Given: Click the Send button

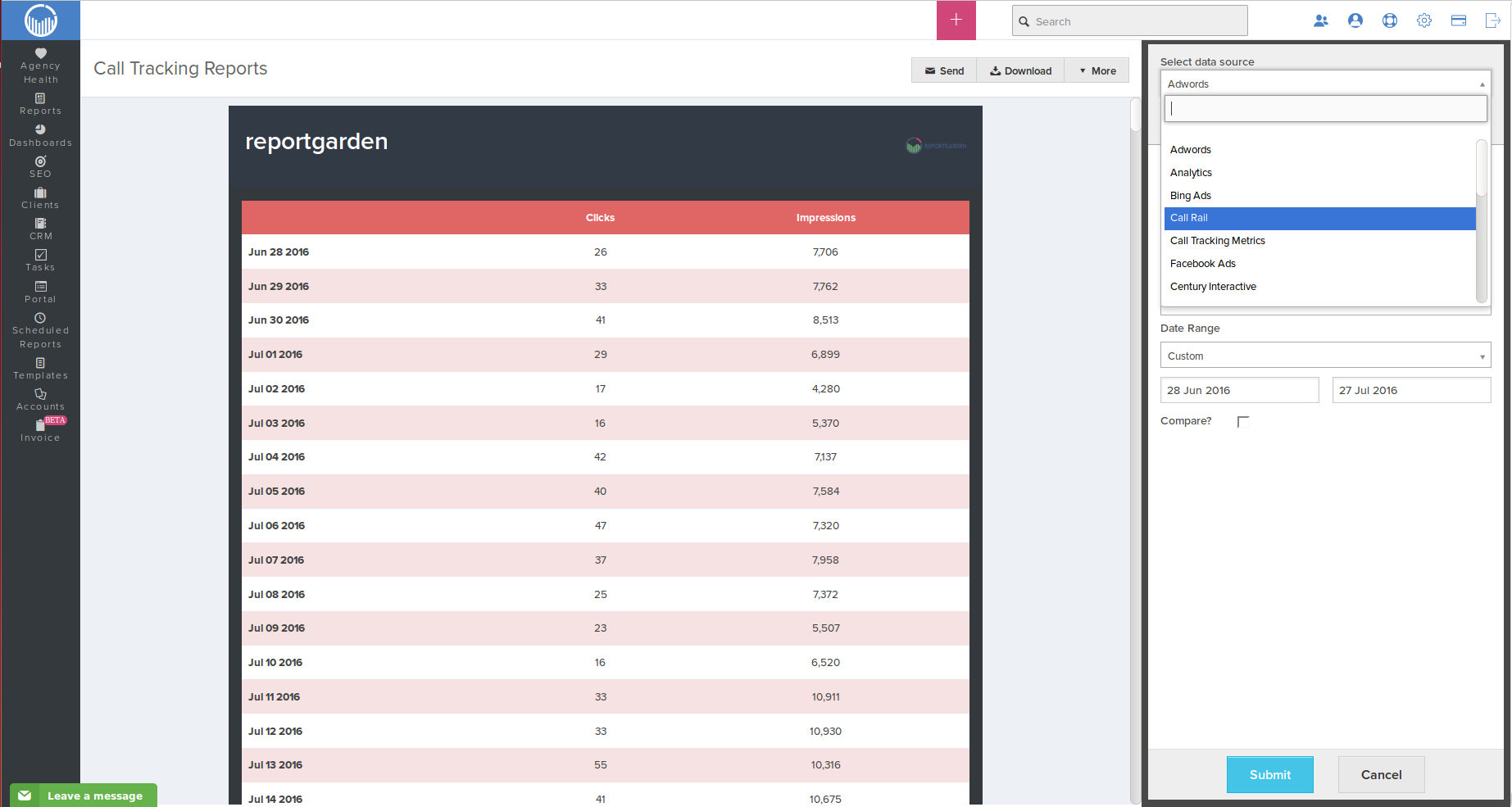Looking at the screenshot, I should 944,70.
